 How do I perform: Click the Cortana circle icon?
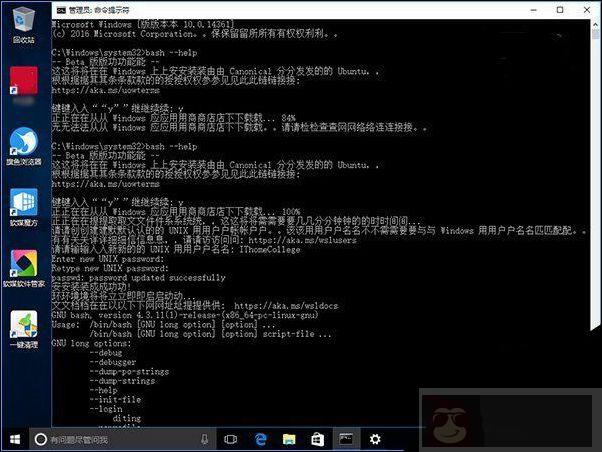click(x=41, y=439)
